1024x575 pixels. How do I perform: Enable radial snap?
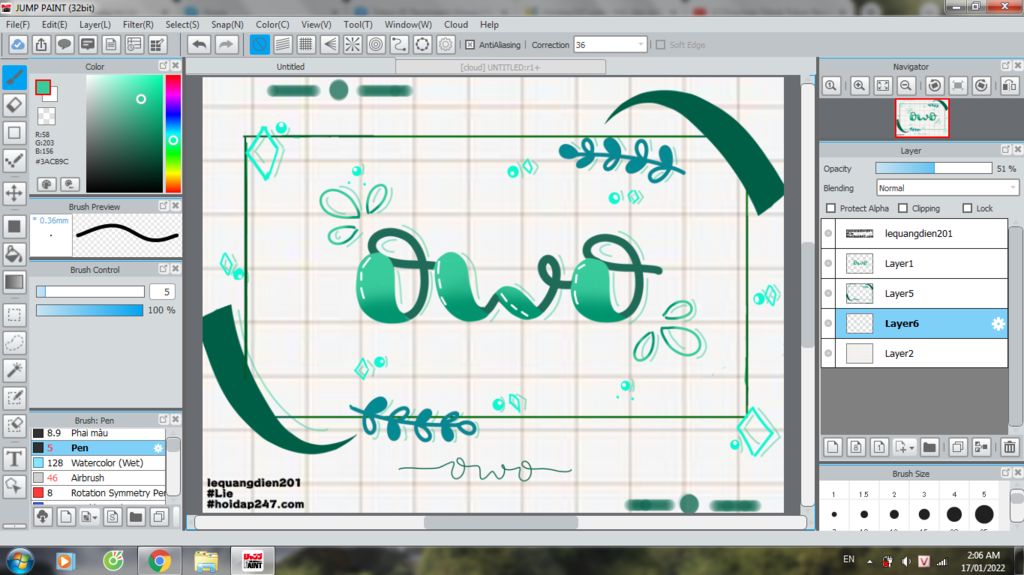[x=353, y=44]
